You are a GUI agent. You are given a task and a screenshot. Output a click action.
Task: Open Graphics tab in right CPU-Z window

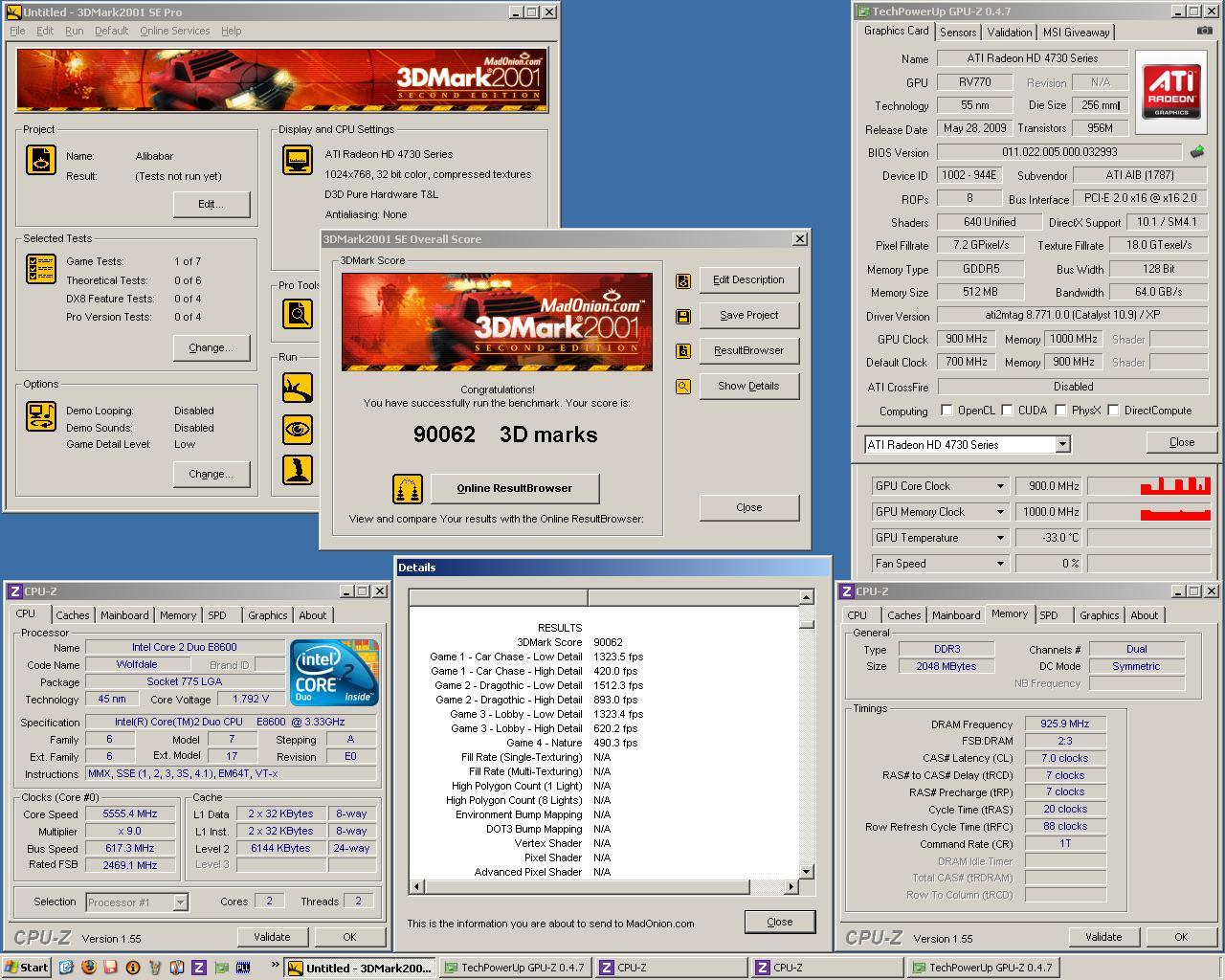tap(1099, 615)
